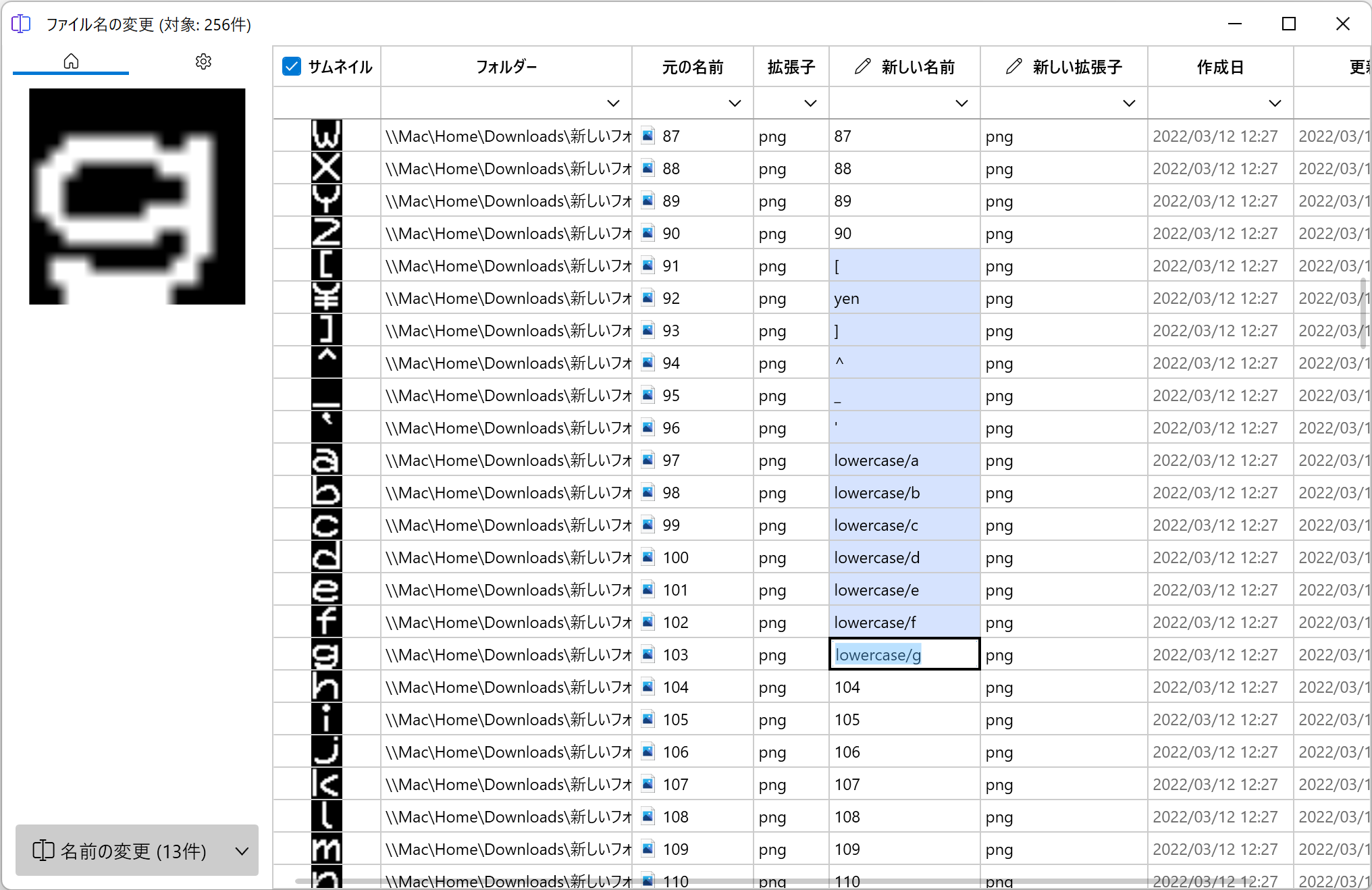Open the 元の名前 filter dropdown
Screen dimensions: 1372x890
pos(735,103)
